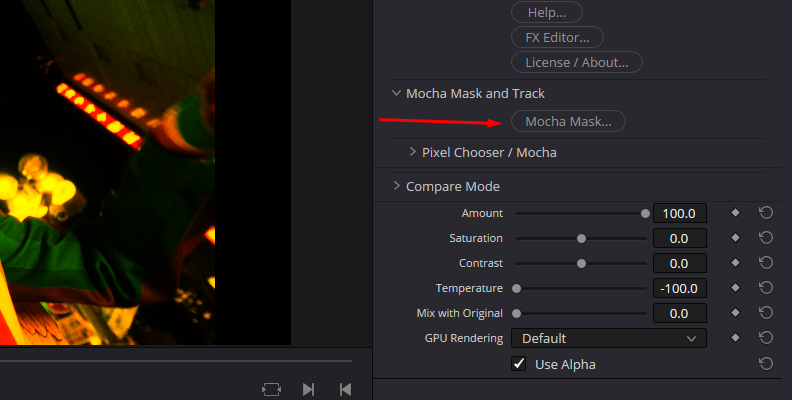Jump to the previous clip
This screenshot has width=792, height=400.
345,389
